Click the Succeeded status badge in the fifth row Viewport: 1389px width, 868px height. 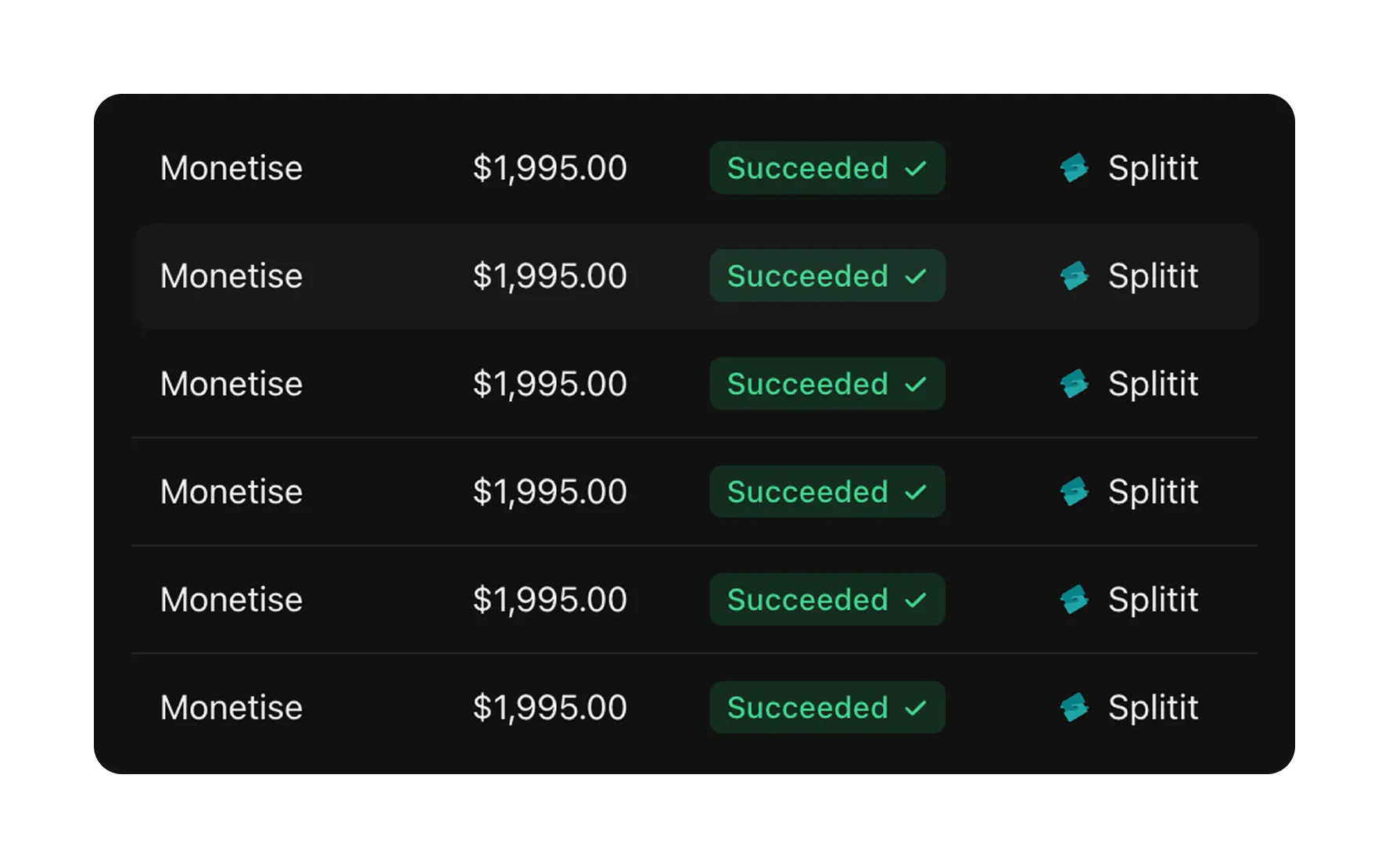pos(827,600)
